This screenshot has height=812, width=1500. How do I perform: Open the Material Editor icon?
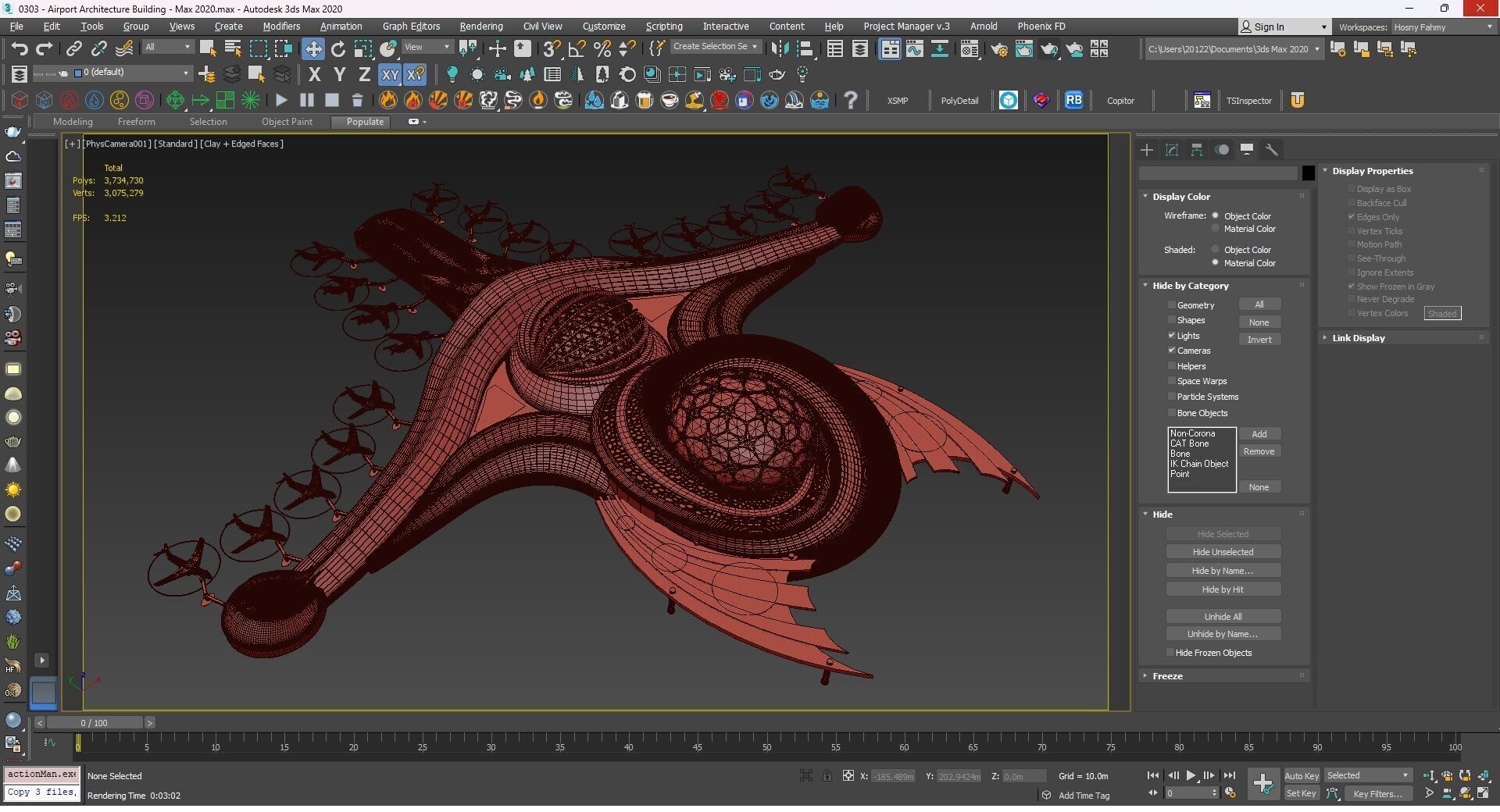coord(970,48)
